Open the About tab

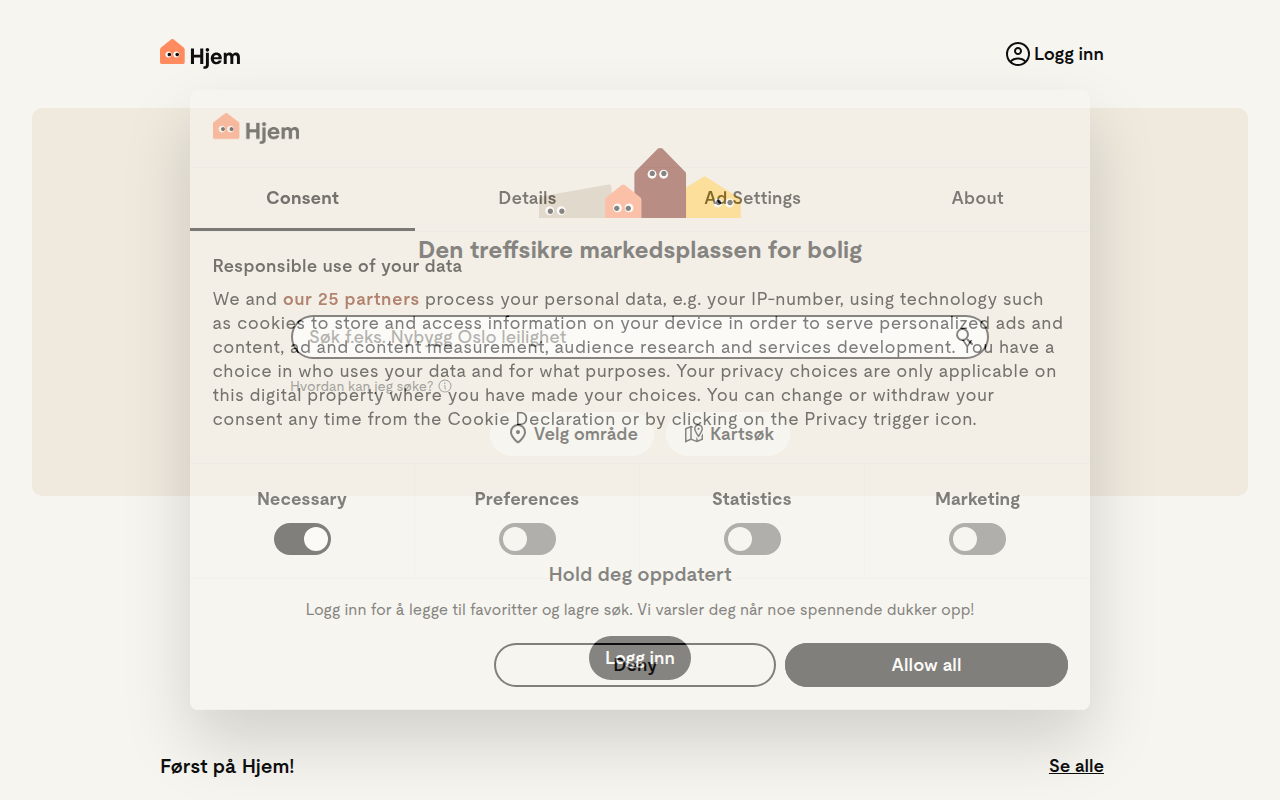coord(977,198)
